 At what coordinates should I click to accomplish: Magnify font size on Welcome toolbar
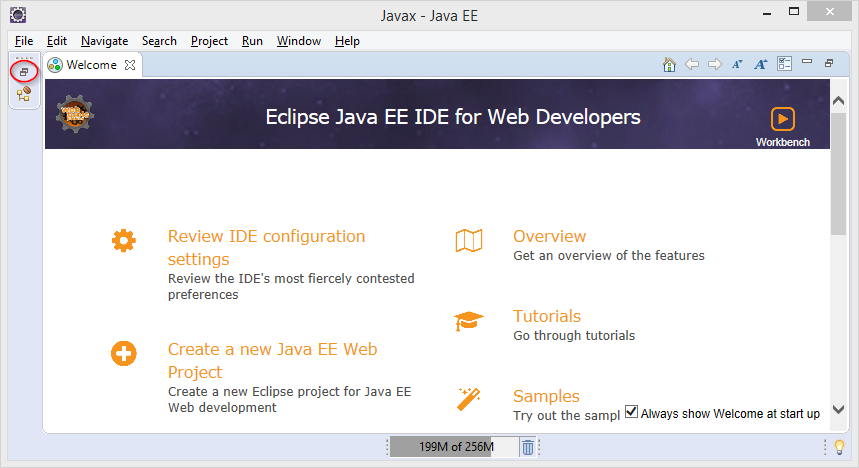point(760,65)
